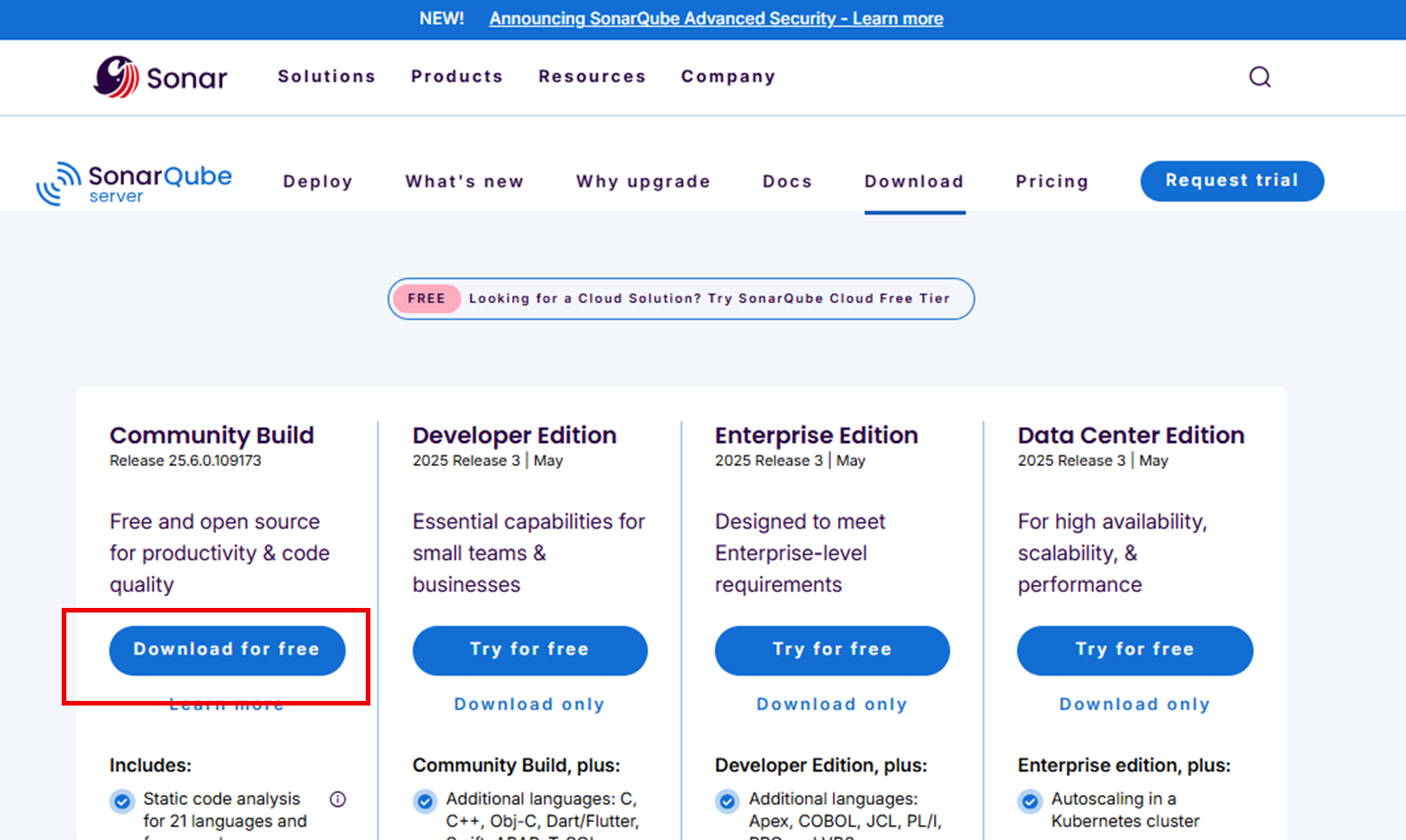
Task: Click Developer Edition, plus: subheading
Action: pyautogui.click(x=821, y=765)
